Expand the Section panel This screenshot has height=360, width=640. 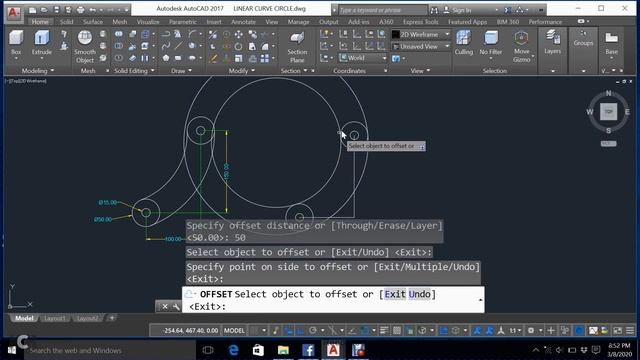pyautogui.click(x=294, y=71)
